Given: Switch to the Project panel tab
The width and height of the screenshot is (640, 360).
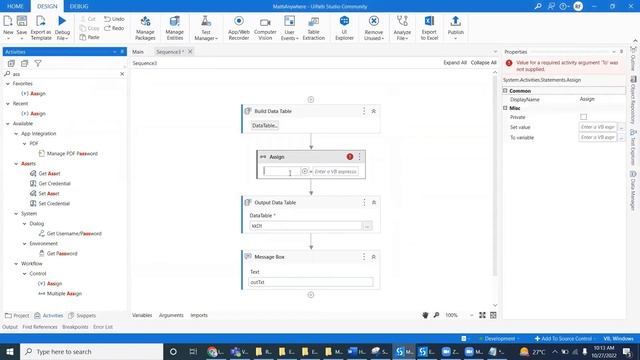Looking at the screenshot, I should pyautogui.click(x=17, y=316).
